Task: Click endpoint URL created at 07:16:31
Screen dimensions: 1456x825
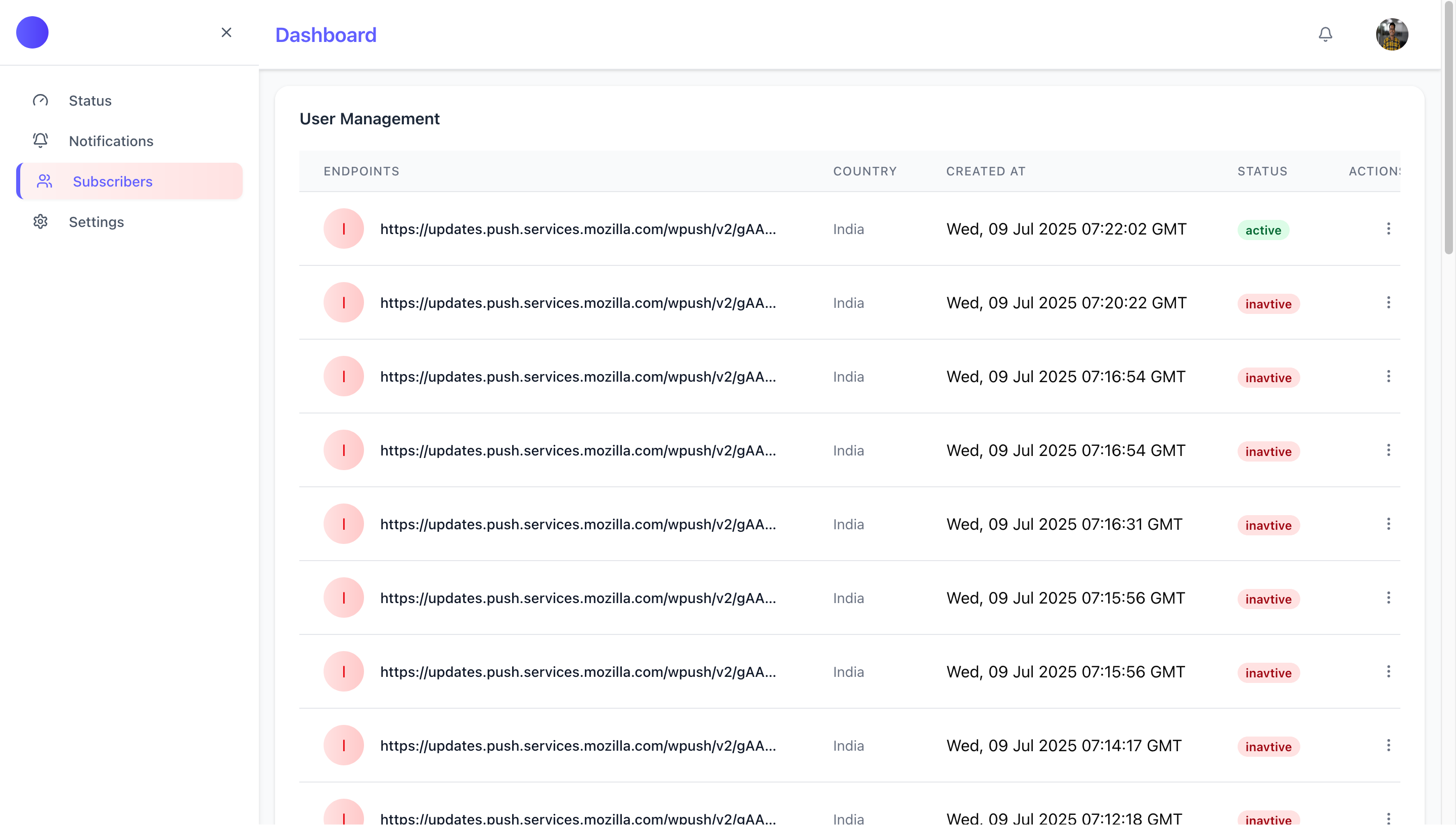Action: pos(578,524)
